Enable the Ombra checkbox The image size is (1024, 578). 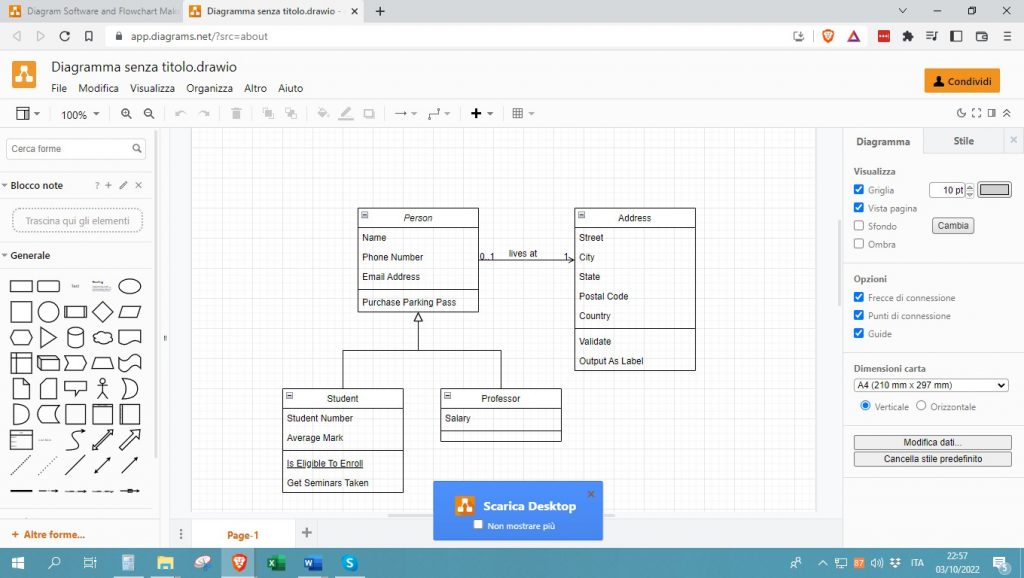(859, 244)
